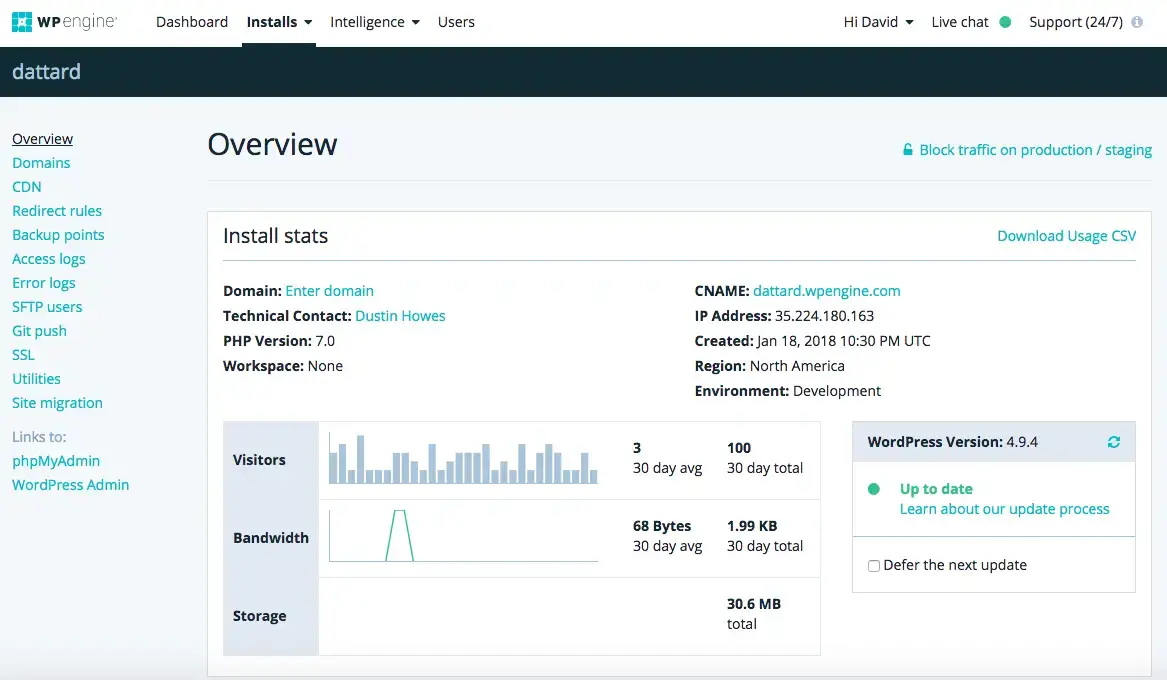Click the support info icon
The width and height of the screenshot is (1167, 680).
click(1137, 22)
